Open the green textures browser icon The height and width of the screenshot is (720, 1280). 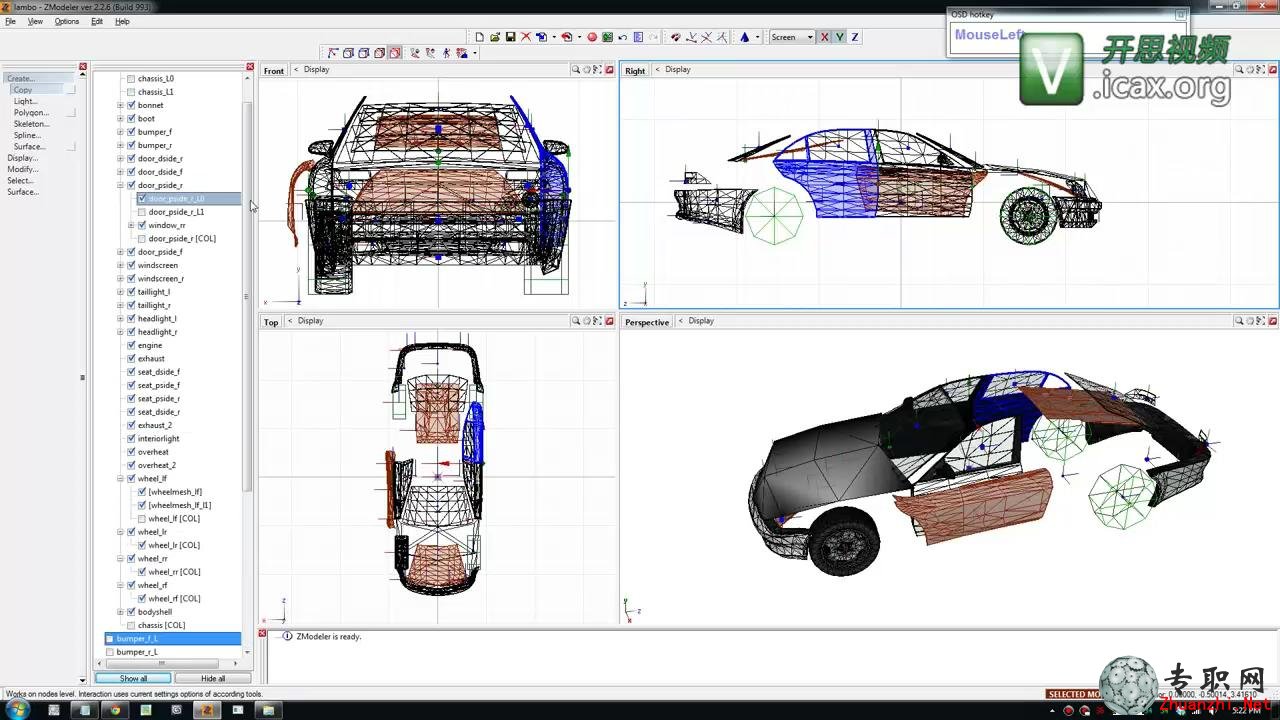point(607,37)
